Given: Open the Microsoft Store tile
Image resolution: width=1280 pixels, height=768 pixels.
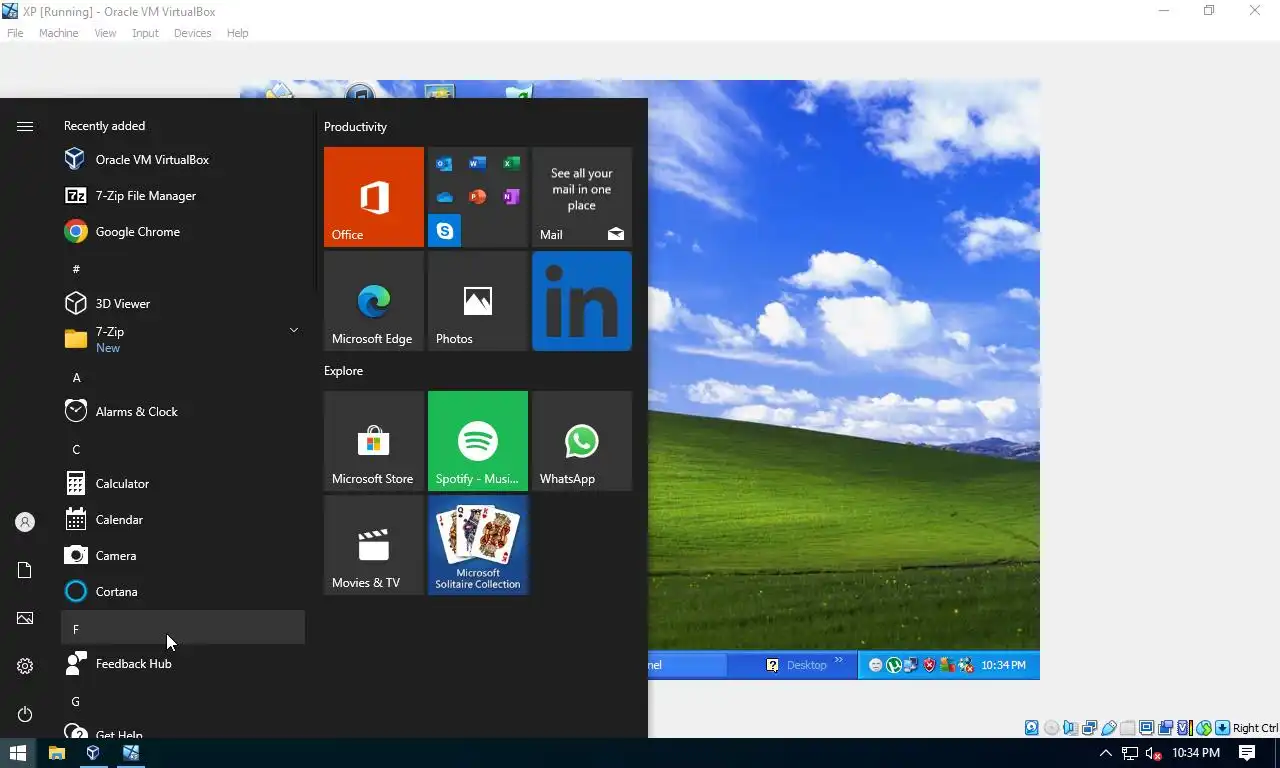Looking at the screenshot, I should (374, 441).
